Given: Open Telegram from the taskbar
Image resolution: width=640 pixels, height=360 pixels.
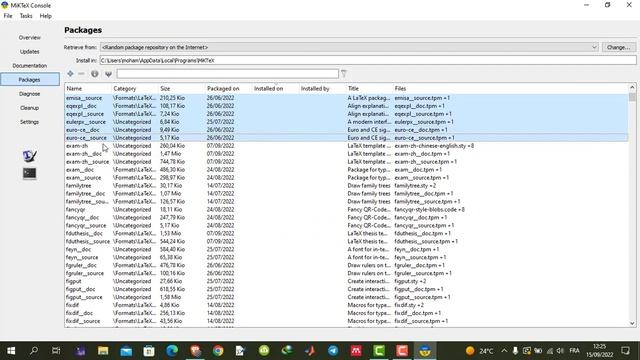Looking at the screenshot, I should (333, 351).
